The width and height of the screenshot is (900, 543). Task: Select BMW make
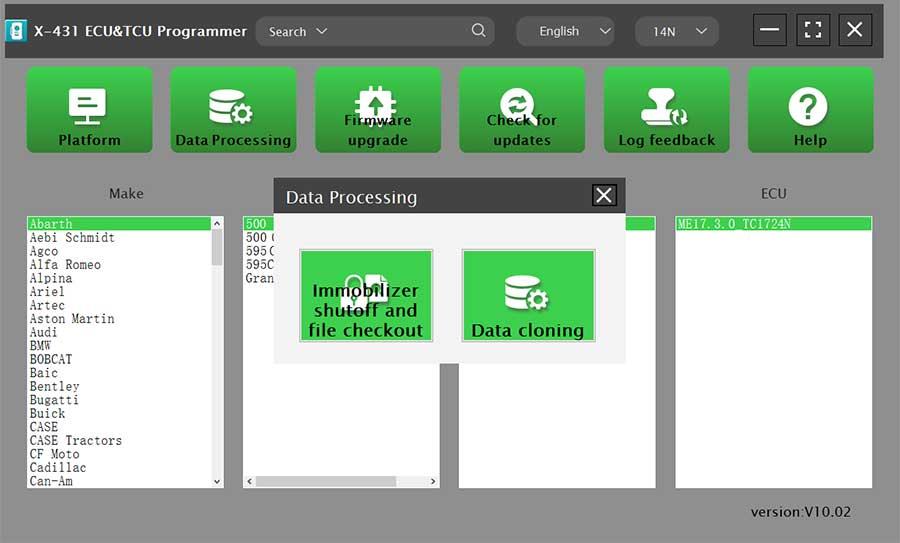(119, 345)
